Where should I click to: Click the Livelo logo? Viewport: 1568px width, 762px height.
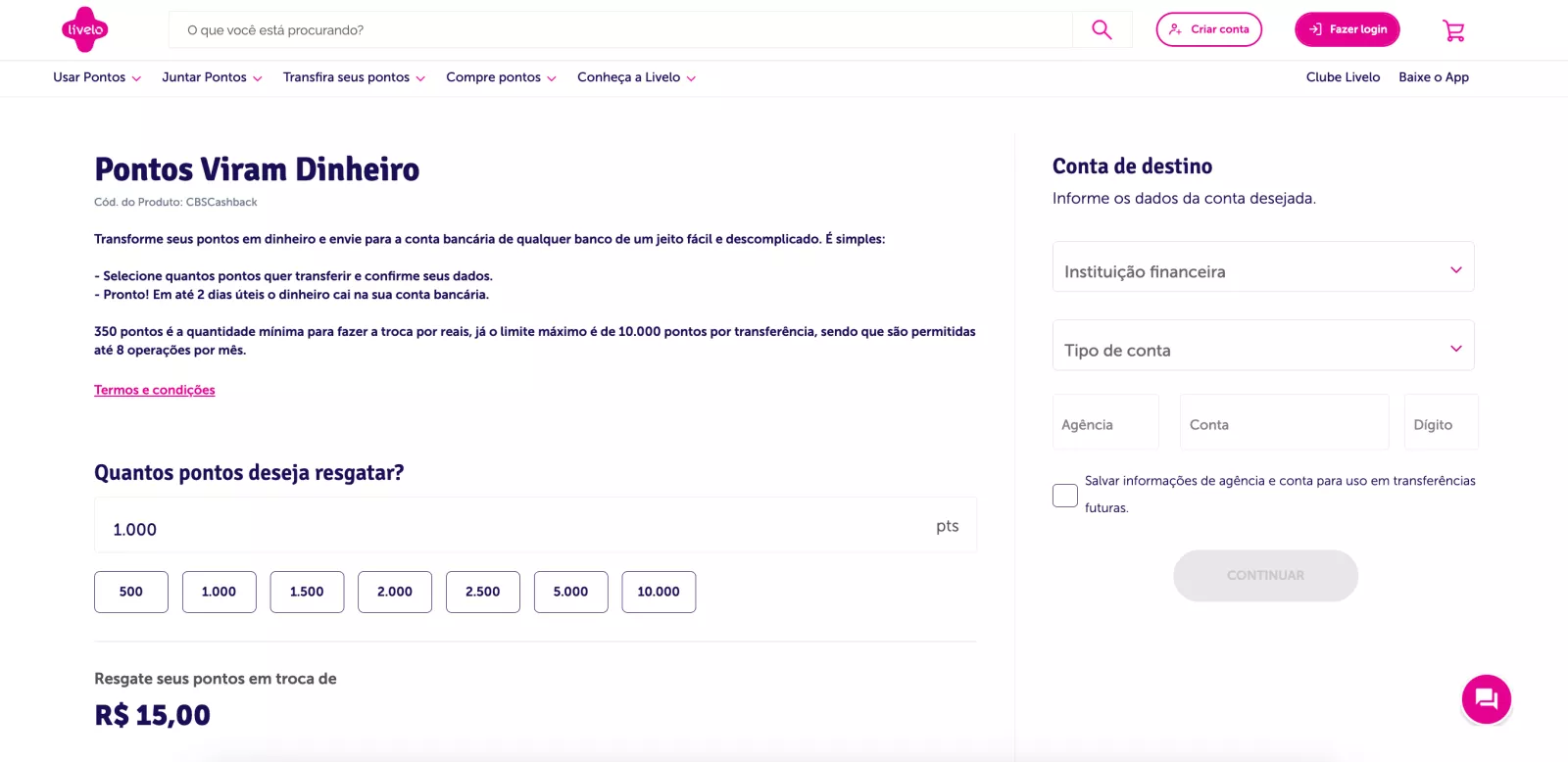[x=85, y=29]
